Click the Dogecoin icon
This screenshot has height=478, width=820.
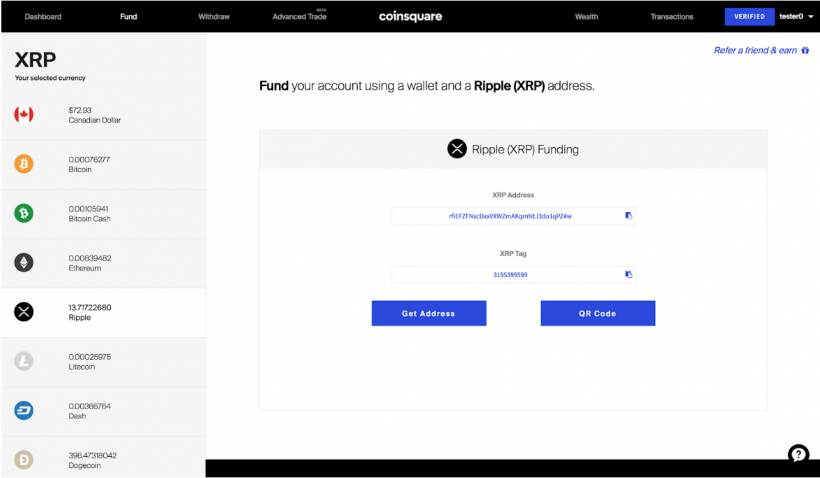[x=24, y=460]
